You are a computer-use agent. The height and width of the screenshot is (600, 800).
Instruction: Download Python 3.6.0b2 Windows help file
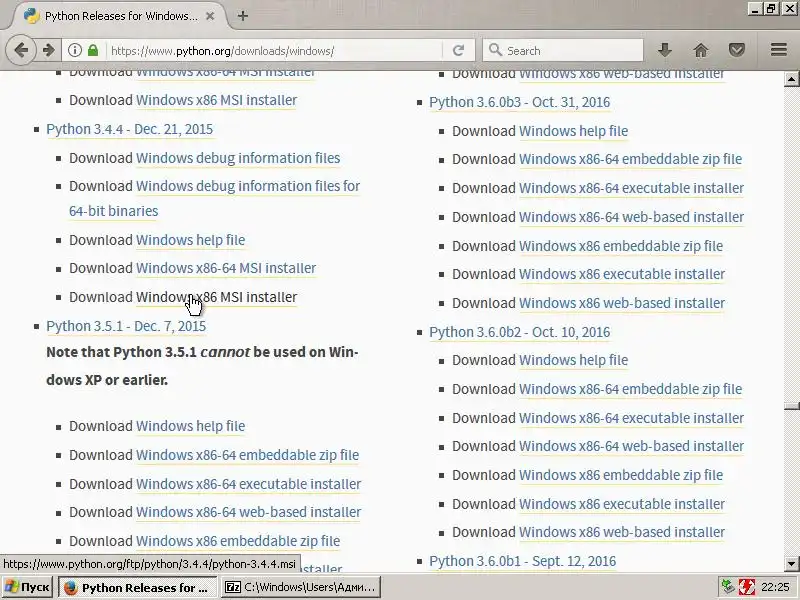coord(573,360)
